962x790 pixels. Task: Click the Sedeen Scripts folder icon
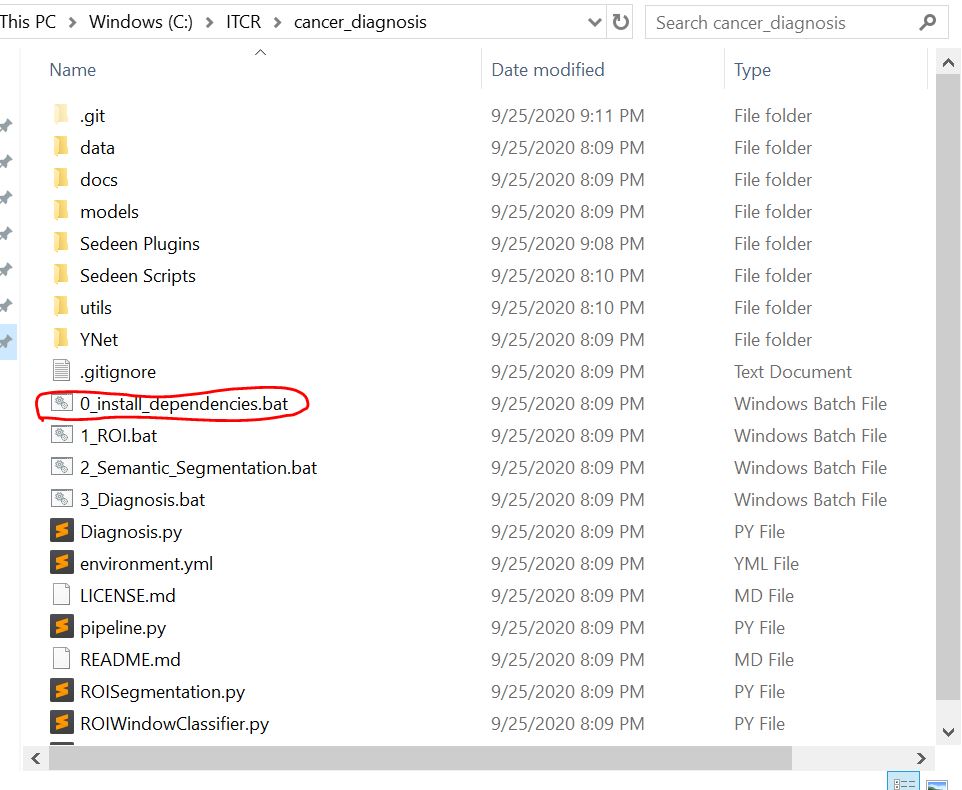click(61, 274)
